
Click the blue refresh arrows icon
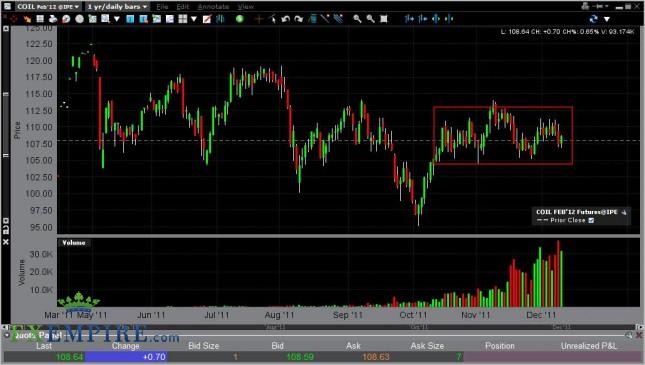click(593, 19)
